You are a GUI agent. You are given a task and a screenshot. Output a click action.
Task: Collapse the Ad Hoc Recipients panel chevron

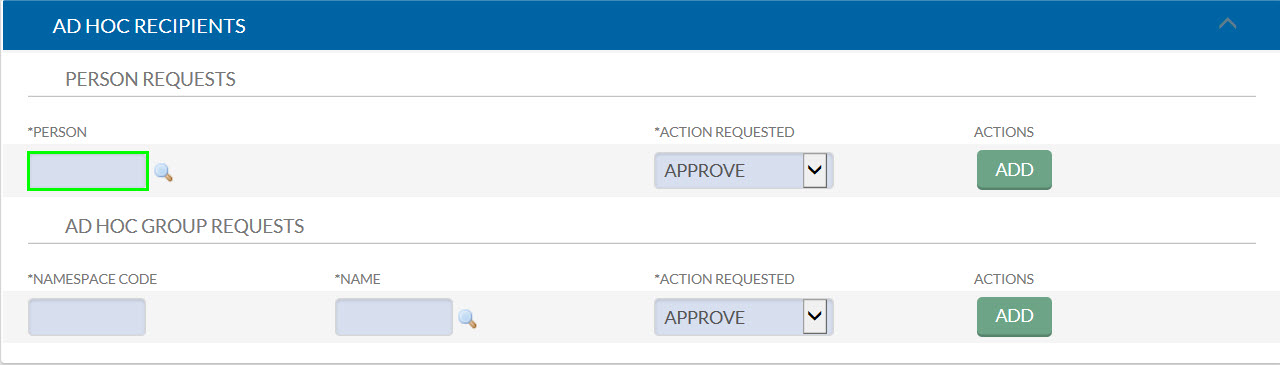tap(1228, 24)
